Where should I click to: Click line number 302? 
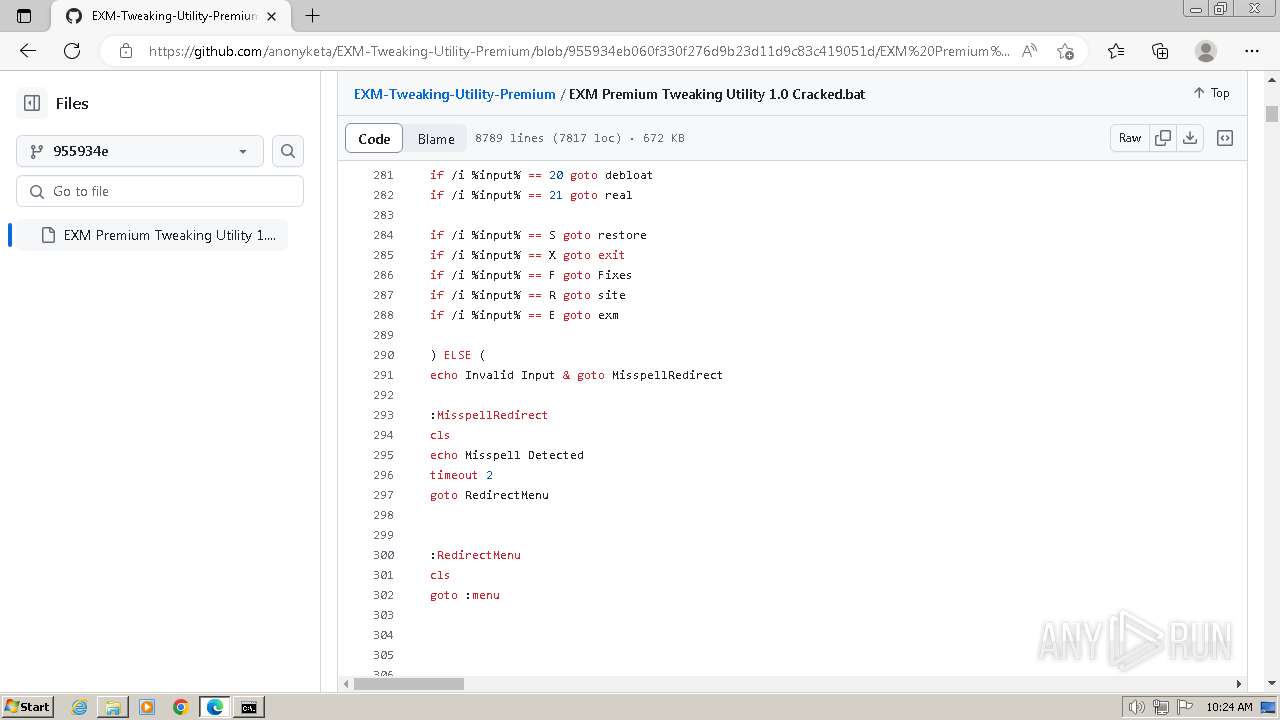tap(383, 595)
